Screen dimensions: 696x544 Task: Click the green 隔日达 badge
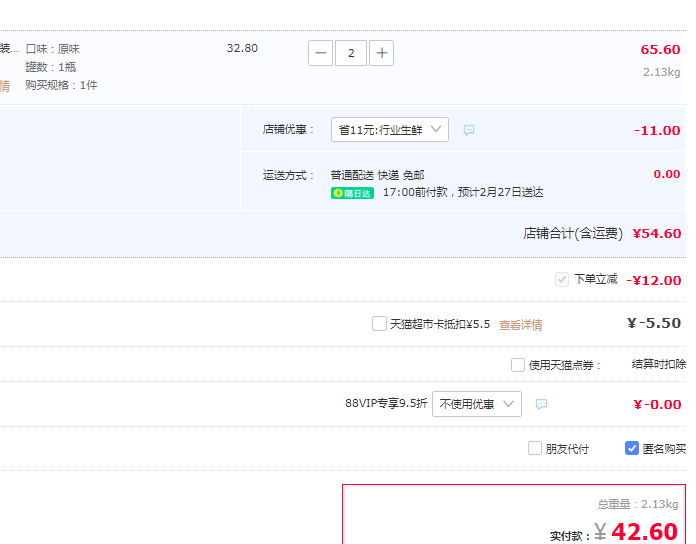coord(352,193)
